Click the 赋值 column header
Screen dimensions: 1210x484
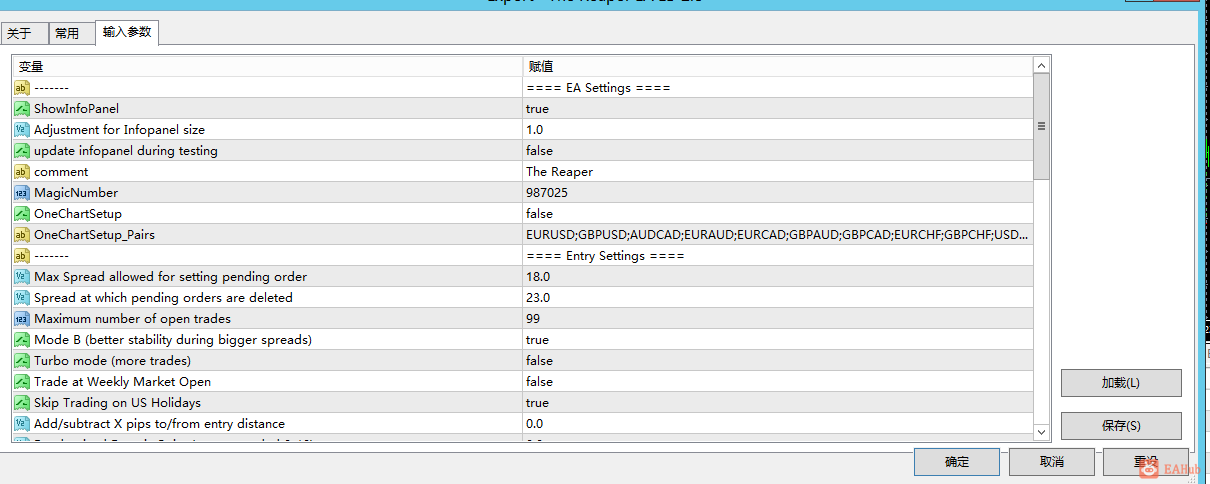tap(777, 66)
